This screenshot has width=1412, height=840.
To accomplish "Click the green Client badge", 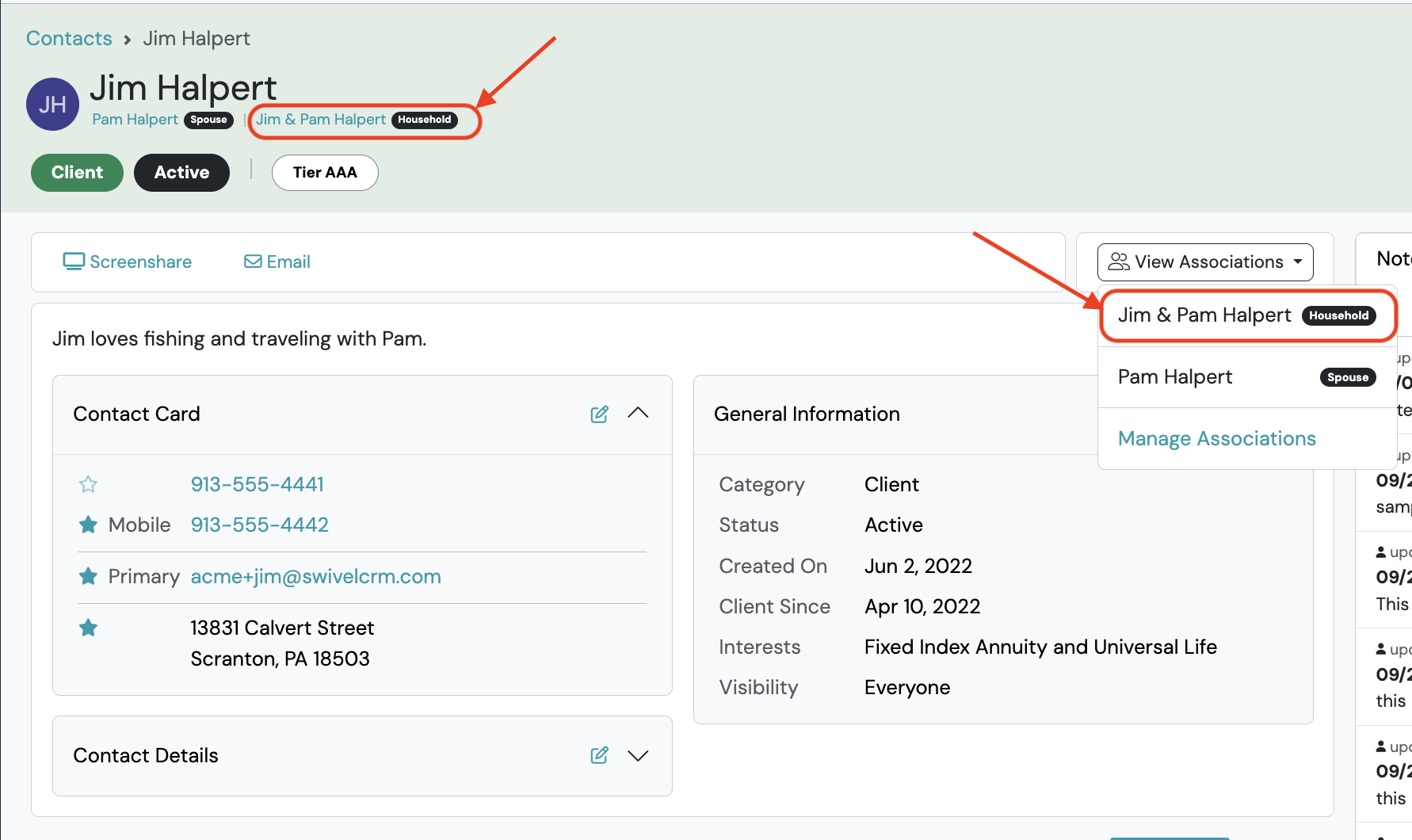I will (77, 172).
